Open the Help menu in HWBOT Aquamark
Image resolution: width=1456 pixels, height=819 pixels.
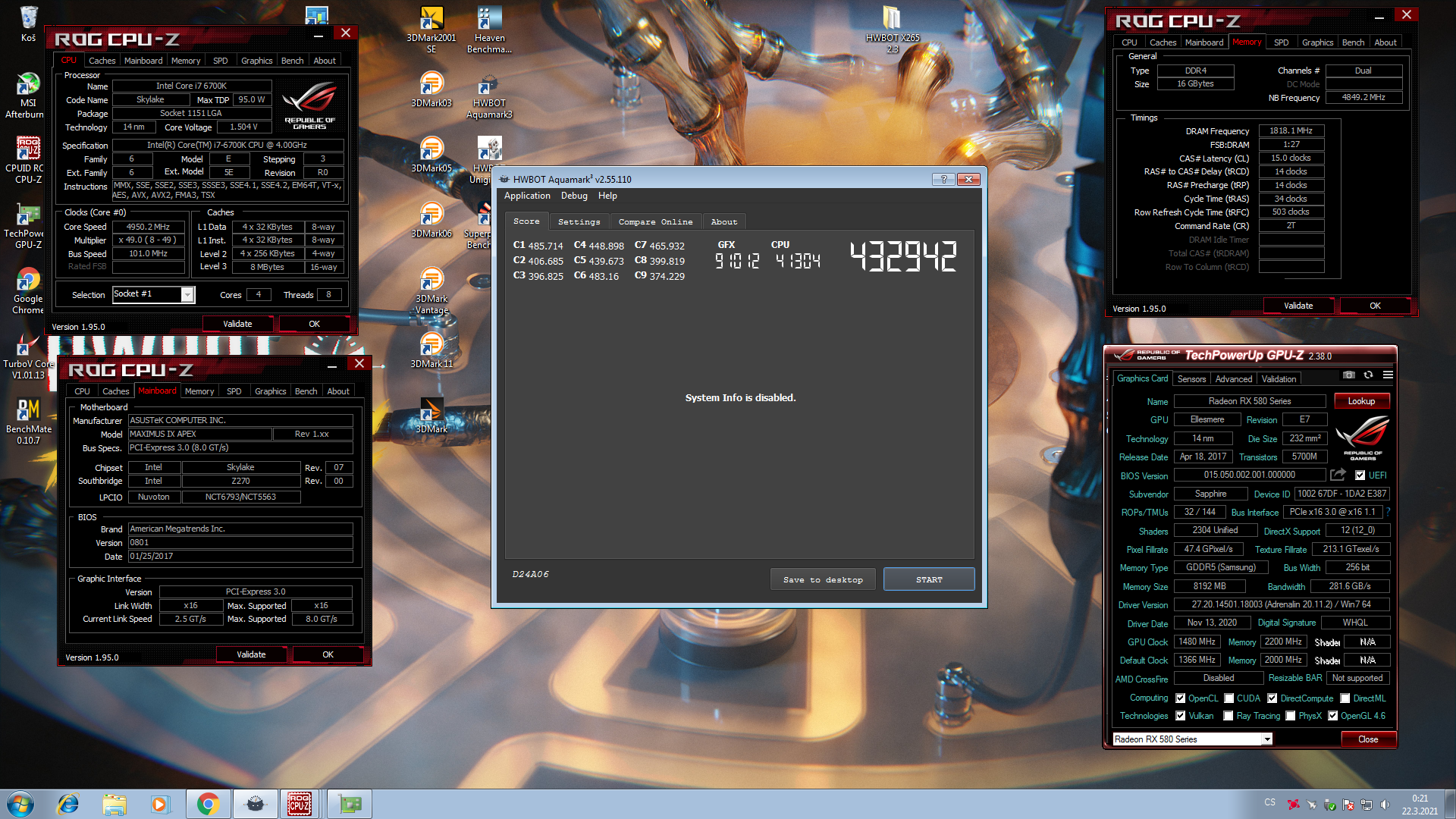pos(607,196)
